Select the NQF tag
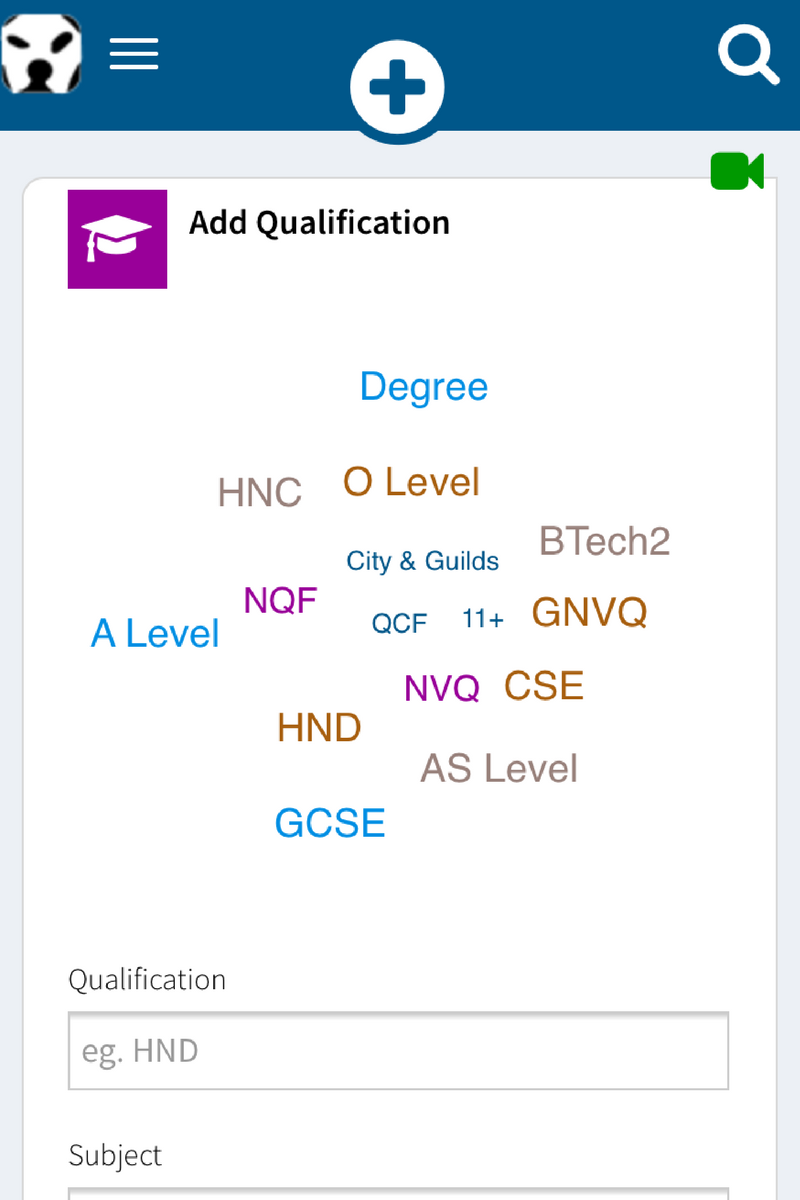 click(x=281, y=601)
